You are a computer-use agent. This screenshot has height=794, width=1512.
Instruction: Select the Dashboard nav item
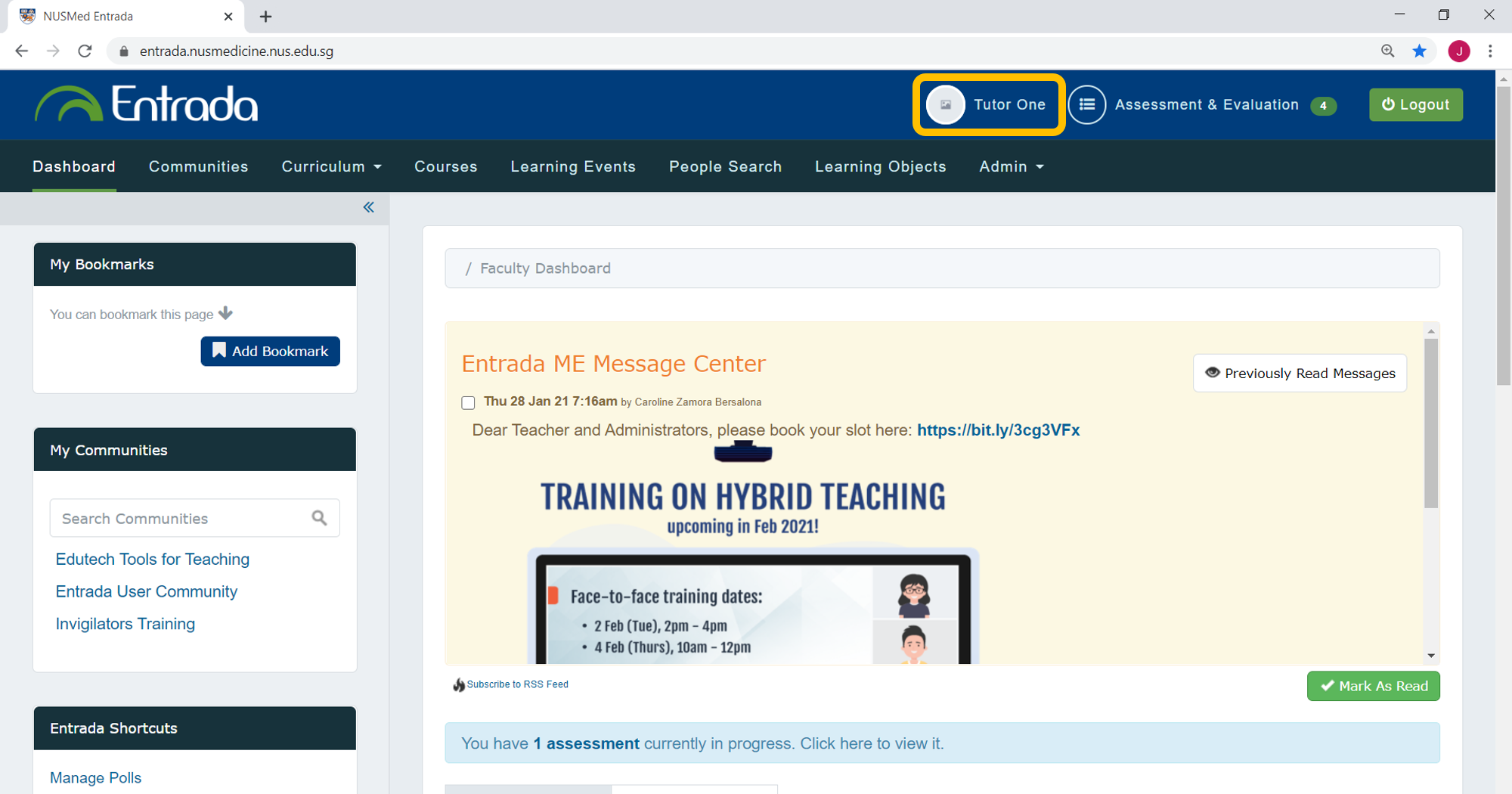74,166
